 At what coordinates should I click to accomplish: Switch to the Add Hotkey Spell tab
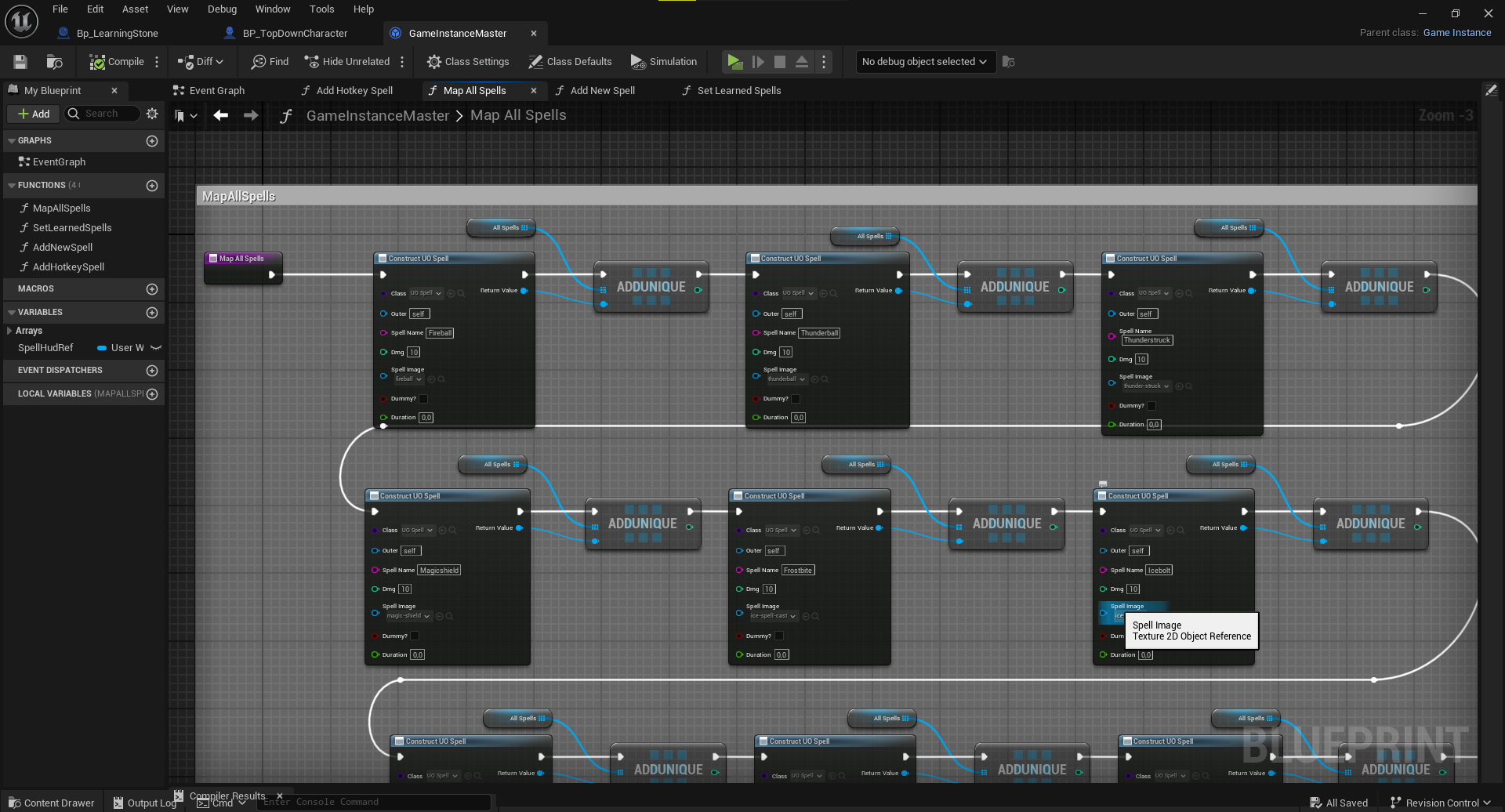click(354, 91)
